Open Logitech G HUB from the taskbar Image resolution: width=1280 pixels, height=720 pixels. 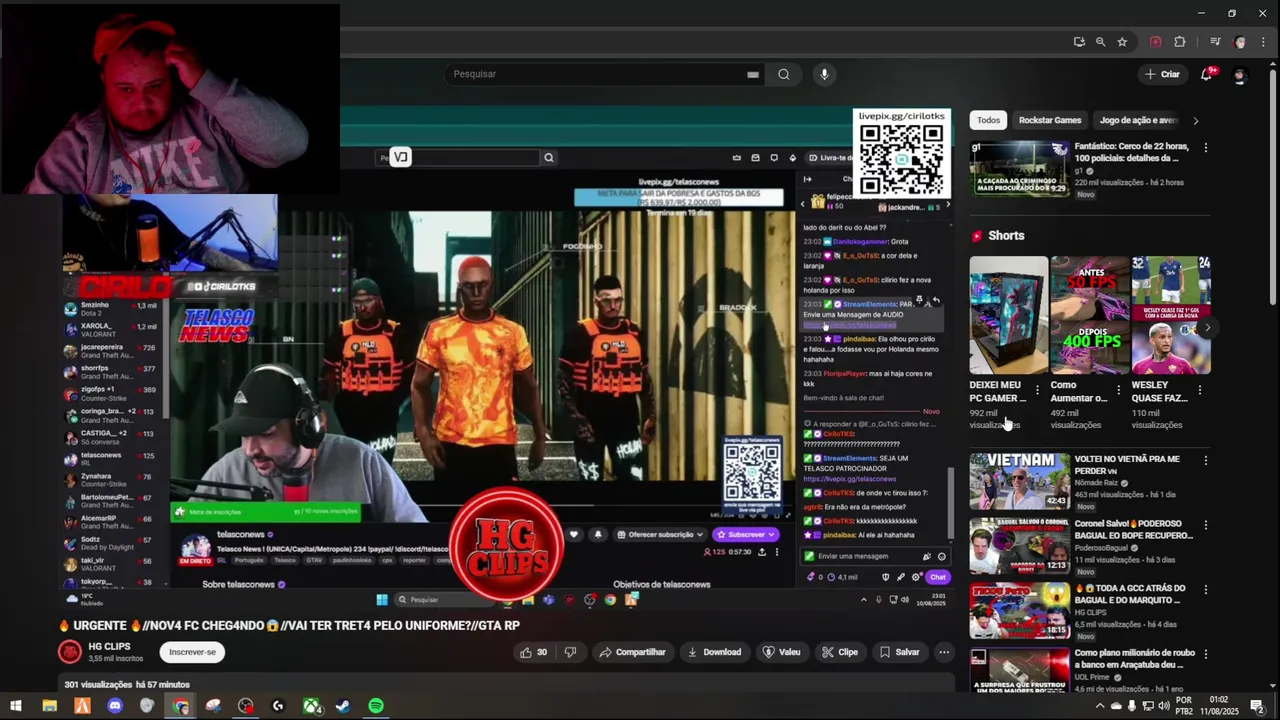click(278, 706)
